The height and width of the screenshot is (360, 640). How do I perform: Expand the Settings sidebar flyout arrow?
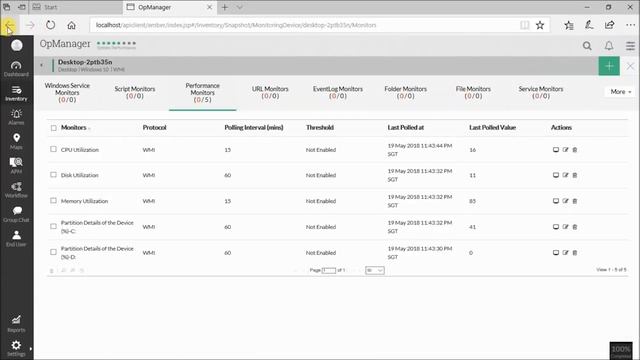coord(31,349)
